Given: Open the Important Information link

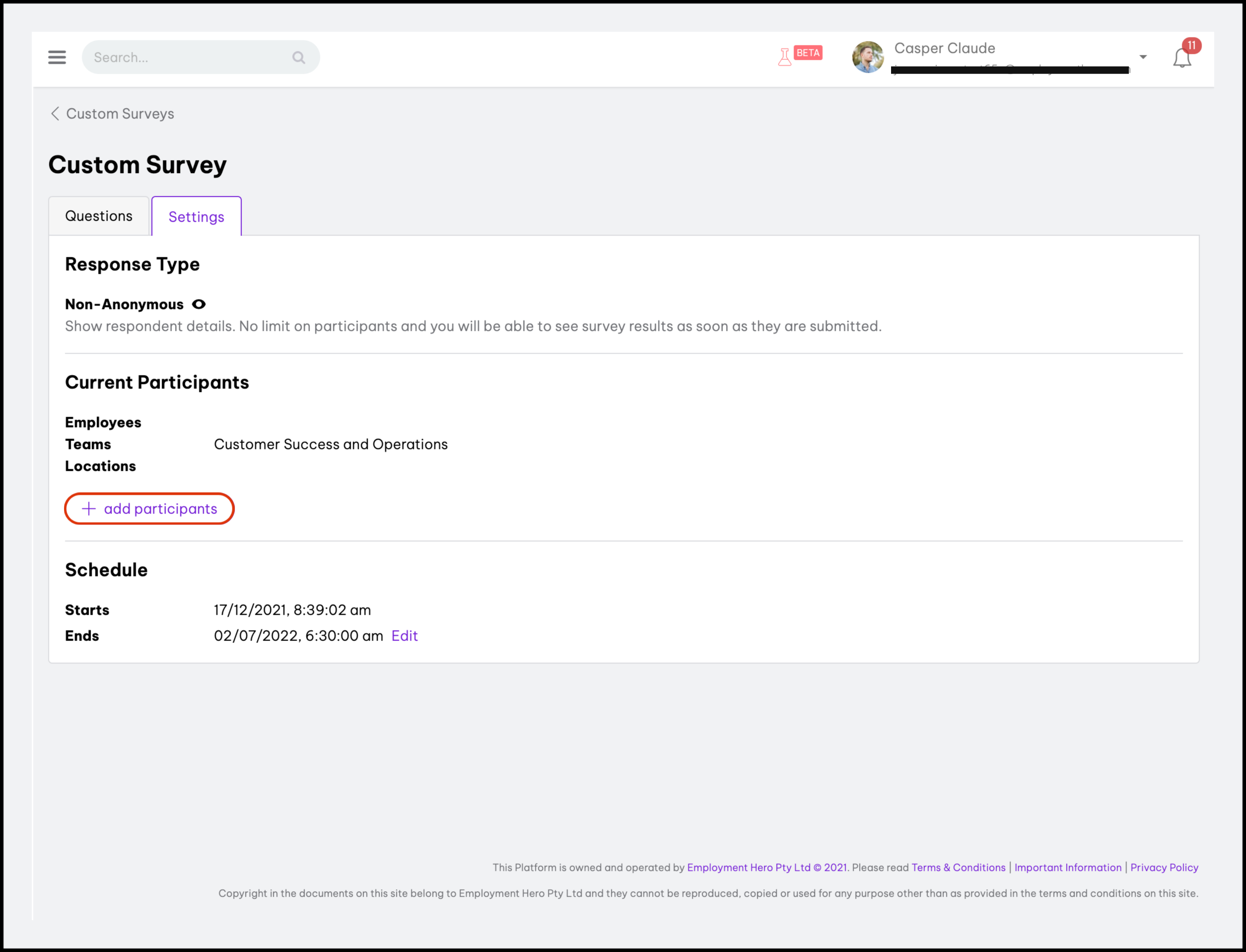Looking at the screenshot, I should (x=1067, y=868).
